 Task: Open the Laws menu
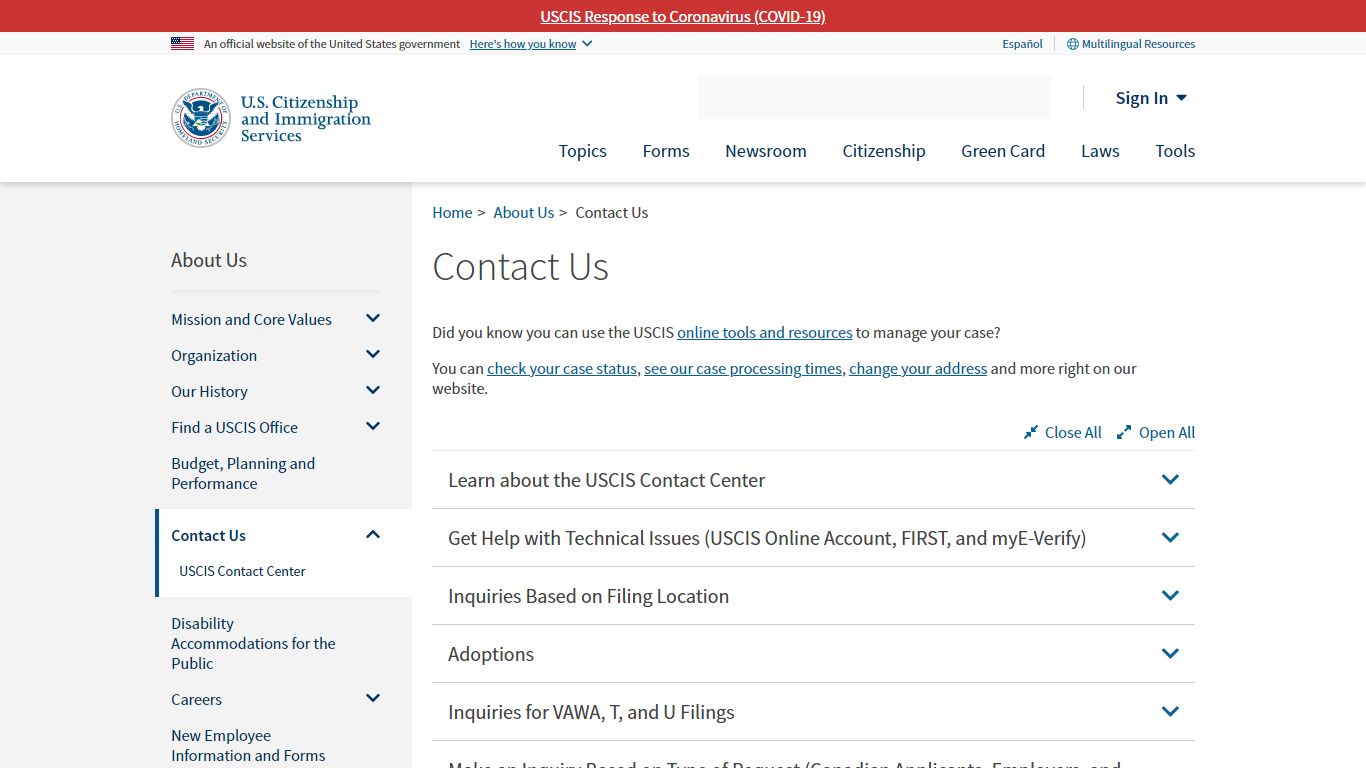(x=1100, y=151)
